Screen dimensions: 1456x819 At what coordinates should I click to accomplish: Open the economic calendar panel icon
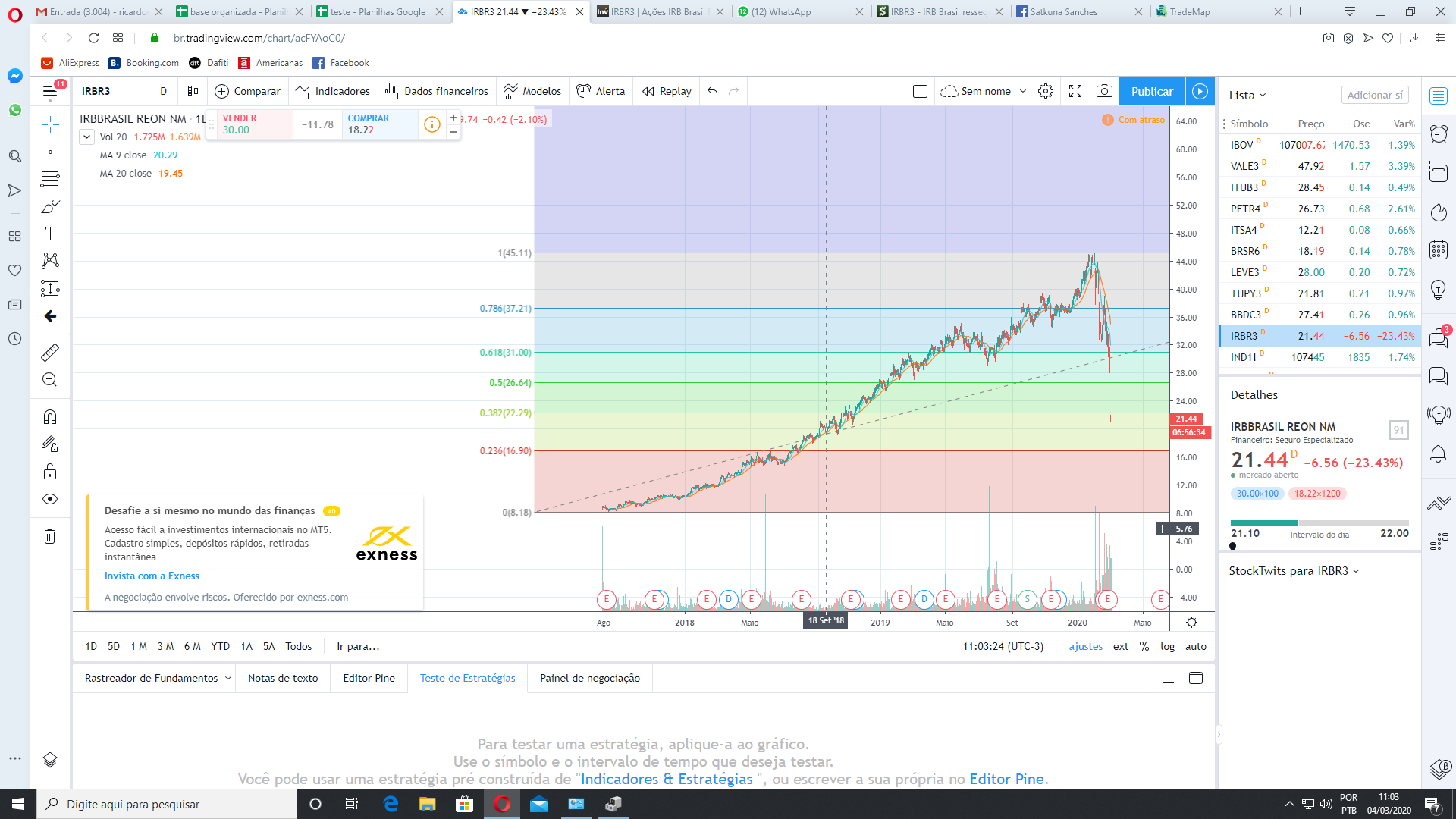1439,249
